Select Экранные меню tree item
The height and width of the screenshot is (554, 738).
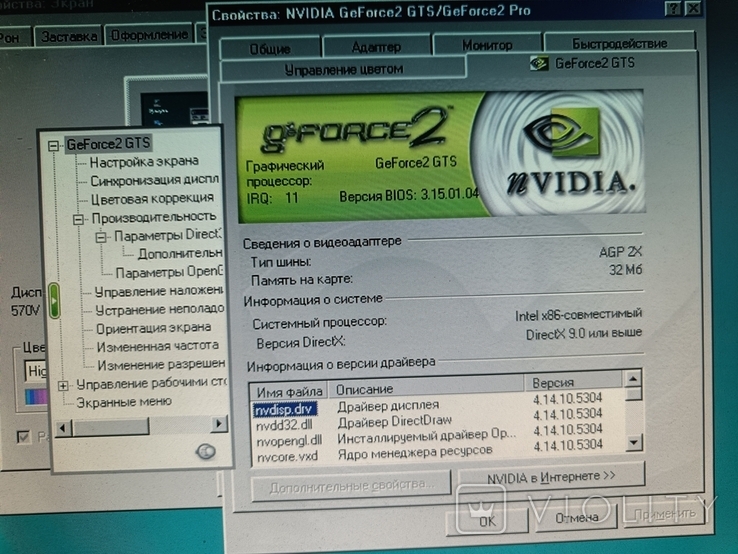(124, 402)
